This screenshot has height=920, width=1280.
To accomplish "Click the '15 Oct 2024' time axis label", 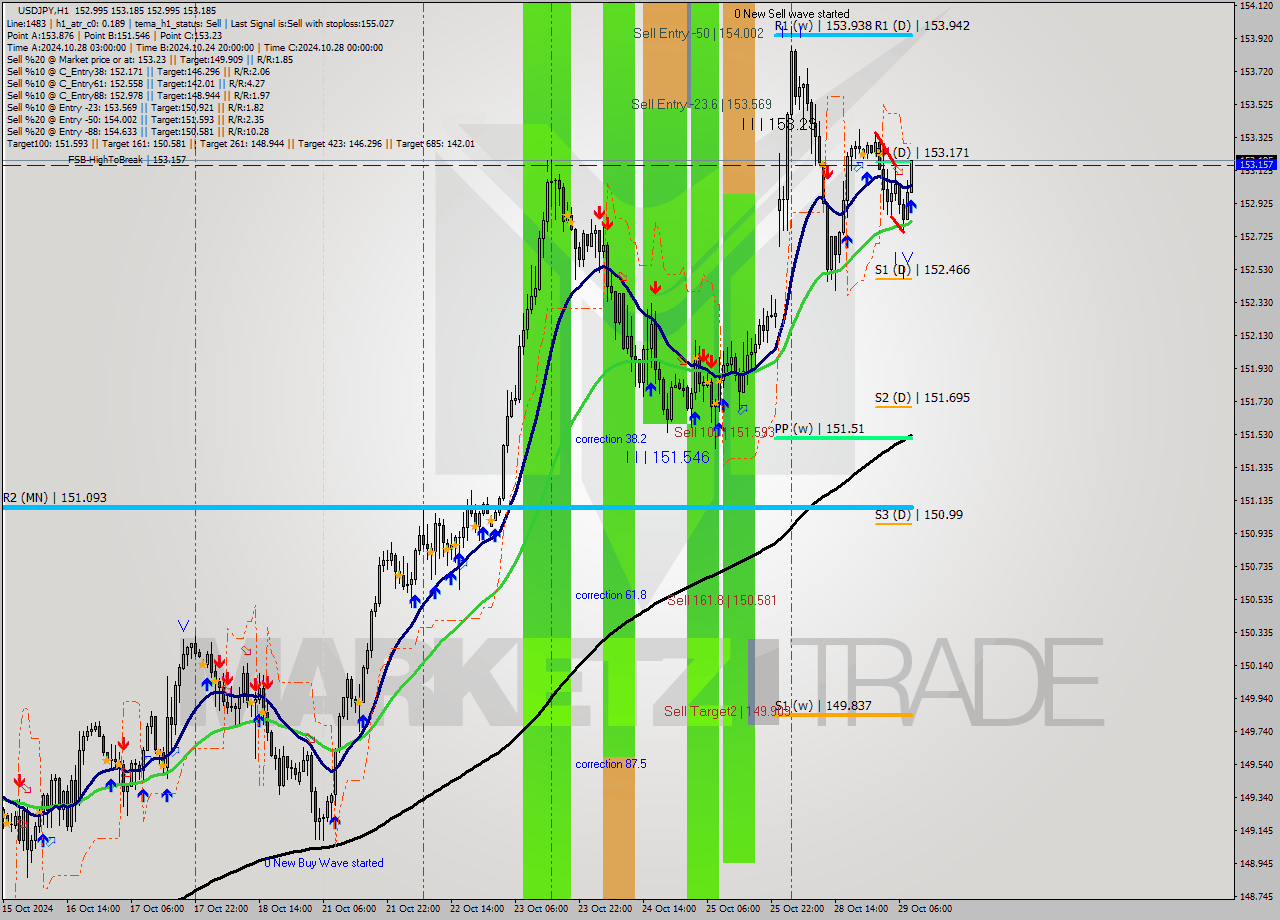I will coord(28,909).
